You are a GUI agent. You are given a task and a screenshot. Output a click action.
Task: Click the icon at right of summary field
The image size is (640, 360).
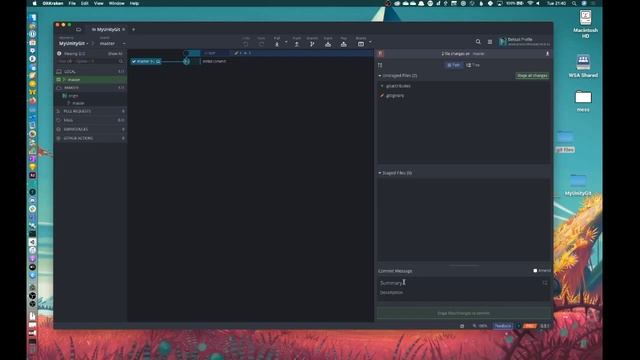(545, 283)
